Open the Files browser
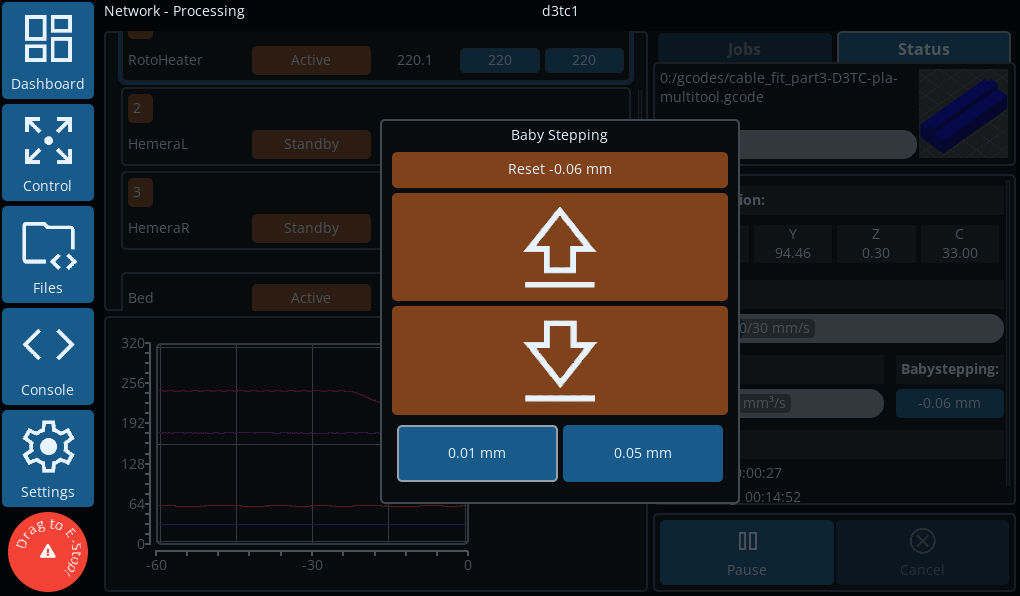The width and height of the screenshot is (1020, 596). (48, 256)
